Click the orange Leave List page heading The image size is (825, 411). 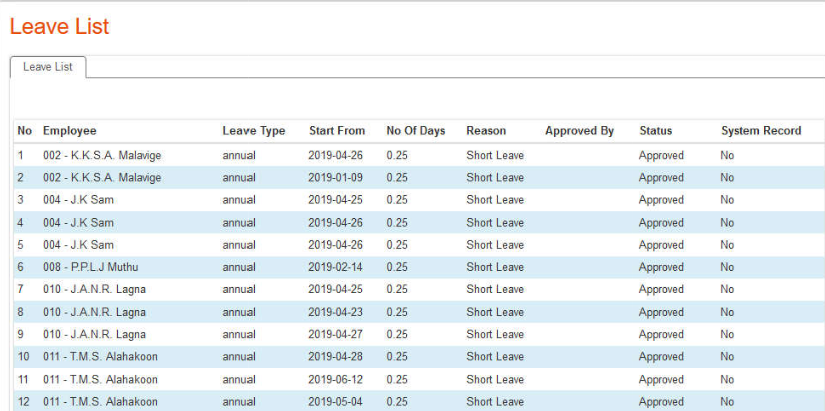point(60,27)
